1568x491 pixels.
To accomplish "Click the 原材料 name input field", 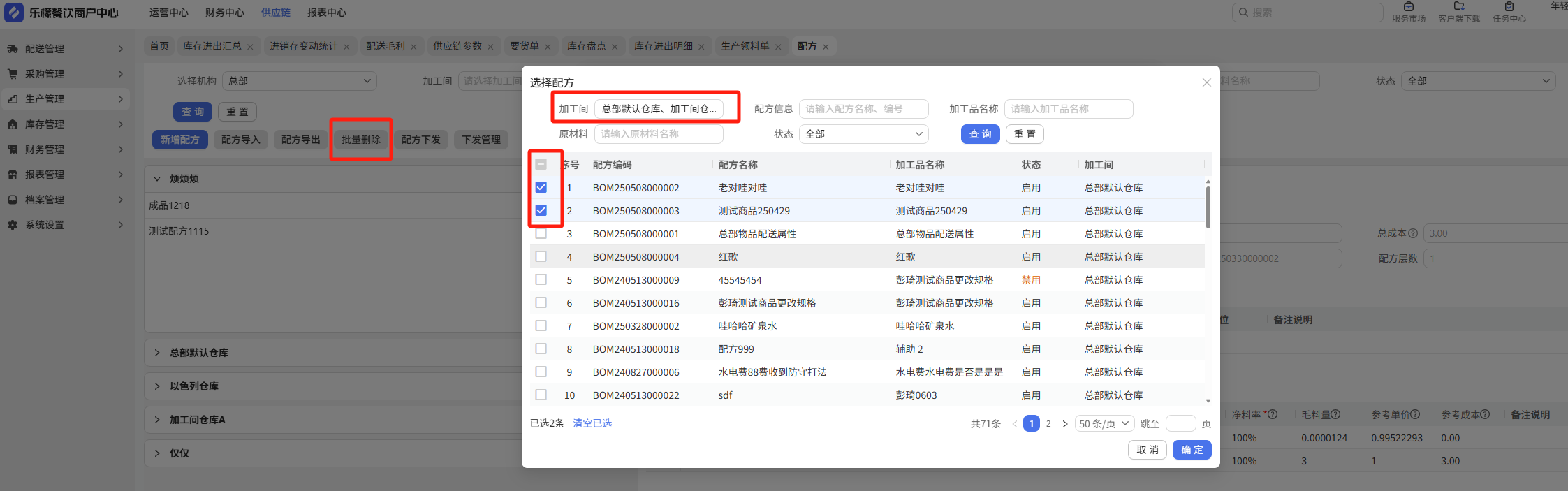I will (659, 134).
